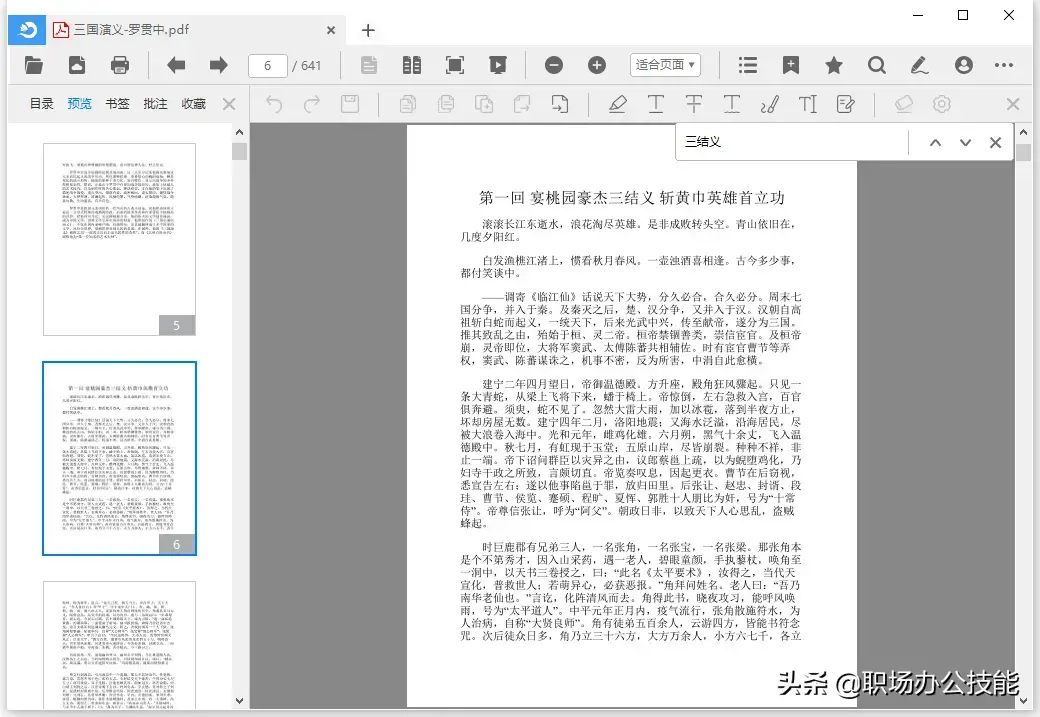
Task: Open the 适合页面 zoom dropdown
Action: coord(665,64)
